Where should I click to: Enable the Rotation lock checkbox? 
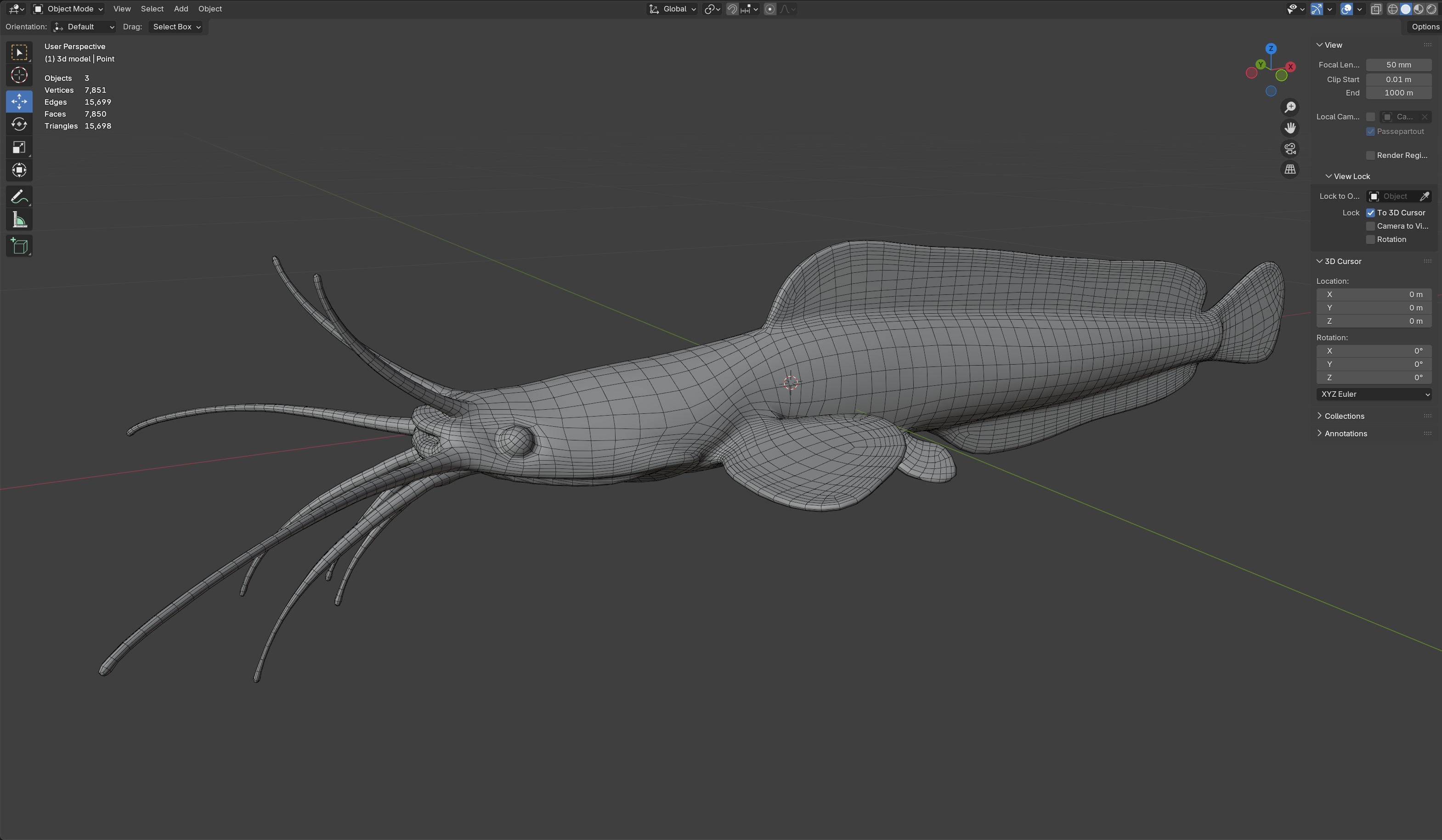[x=1370, y=240]
